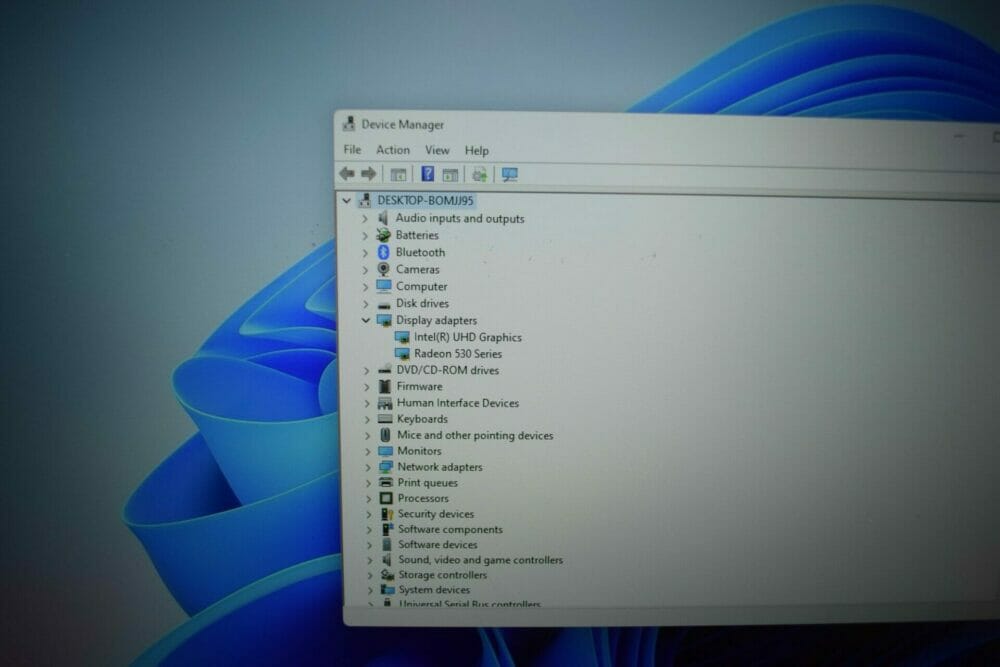The image size is (1000, 667).
Task: Click the gear with green arrow toolbar icon
Action: point(480,174)
